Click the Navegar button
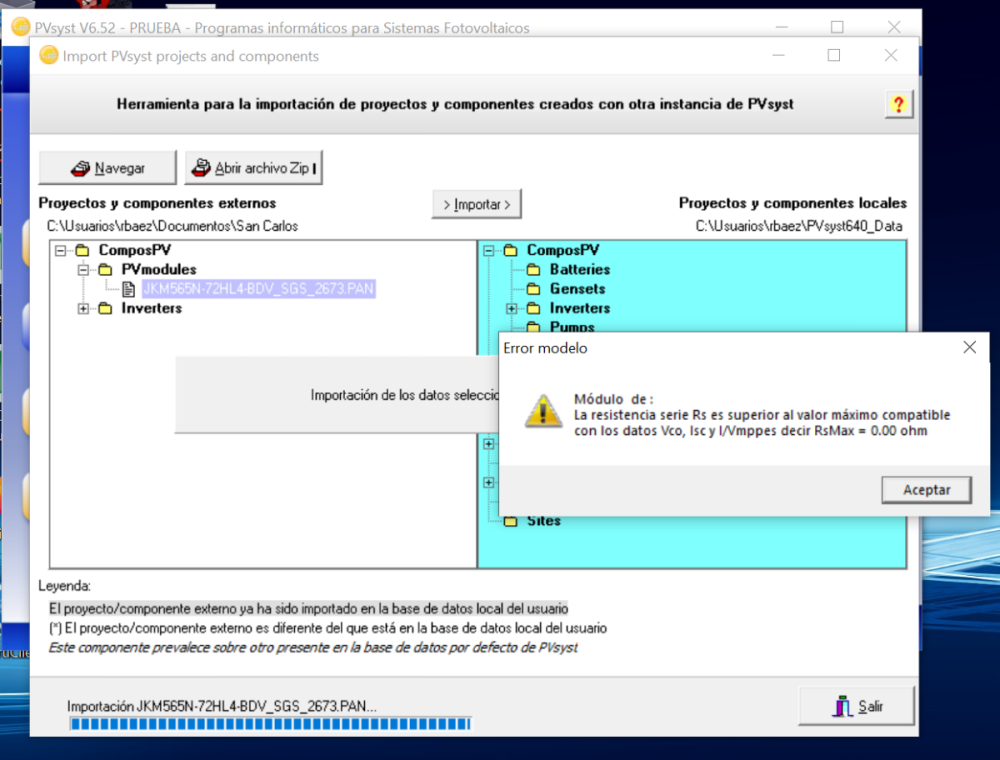 click(108, 168)
